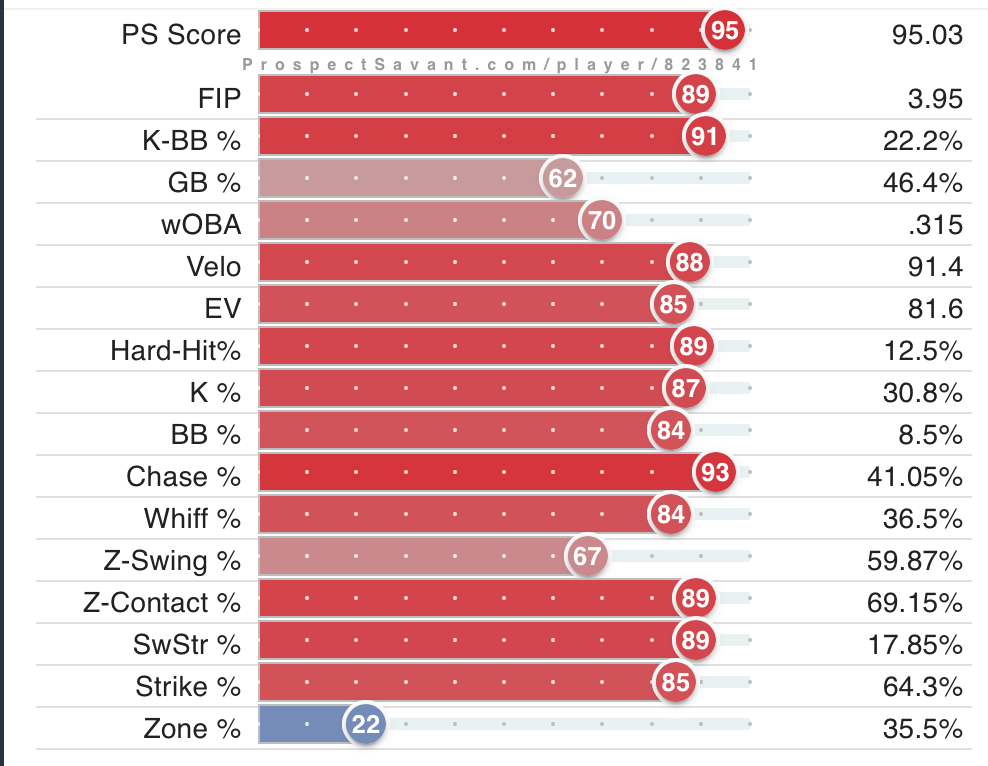Image resolution: width=988 pixels, height=766 pixels.
Task: Click the blue Zone % 22 bubble
Action: tap(365, 724)
